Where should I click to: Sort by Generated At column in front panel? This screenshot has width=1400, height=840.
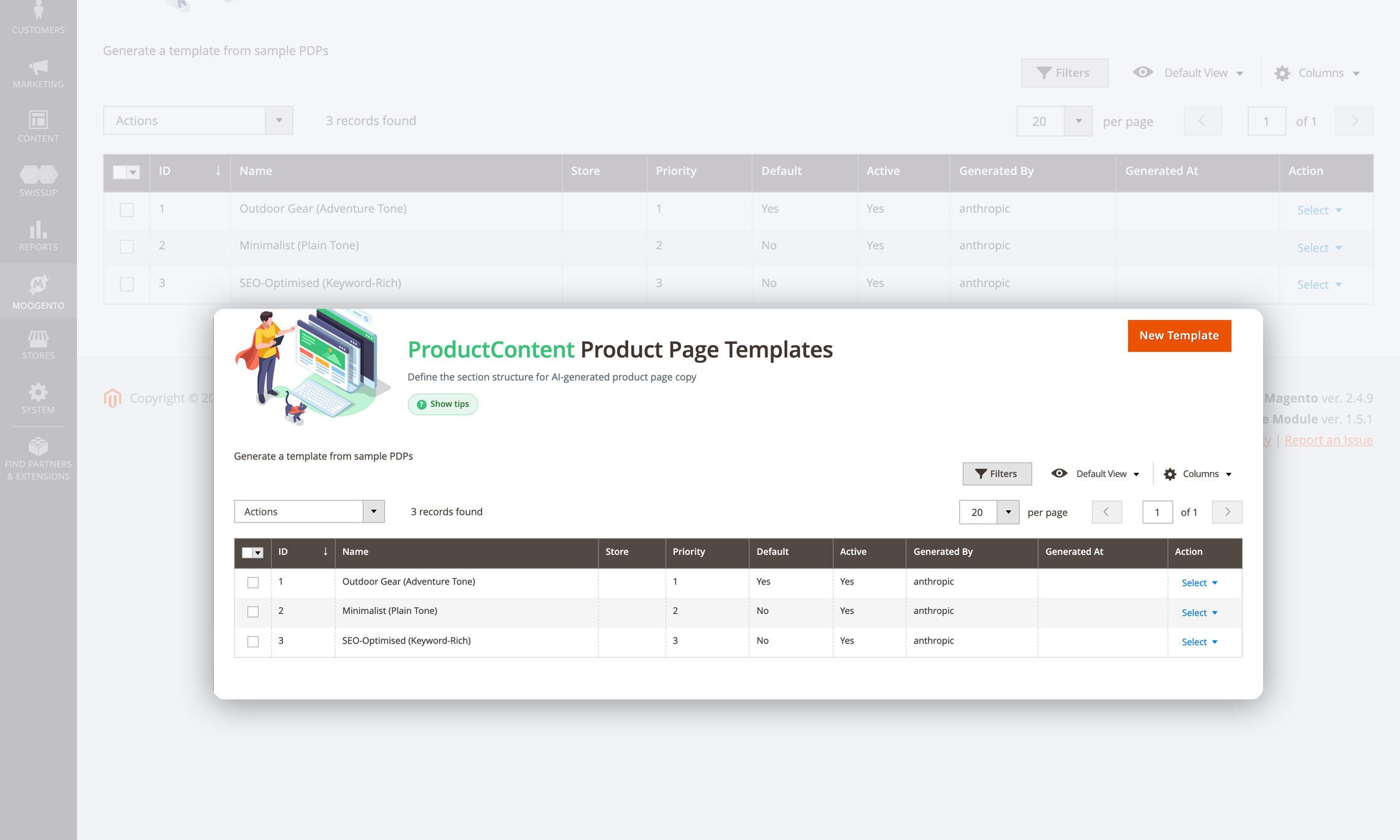[1103, 552]
